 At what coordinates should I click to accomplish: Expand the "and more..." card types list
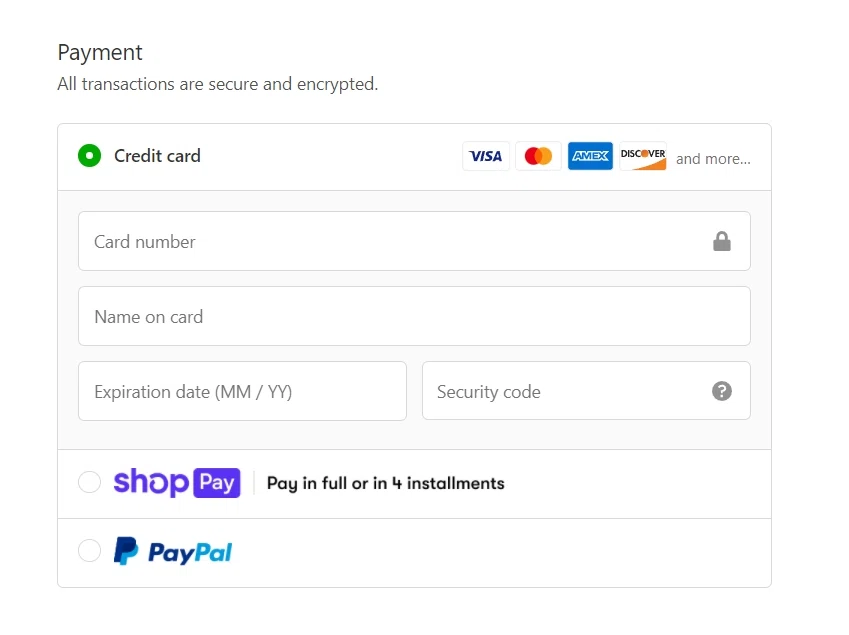pyautogui.click(x=713, y=158)
